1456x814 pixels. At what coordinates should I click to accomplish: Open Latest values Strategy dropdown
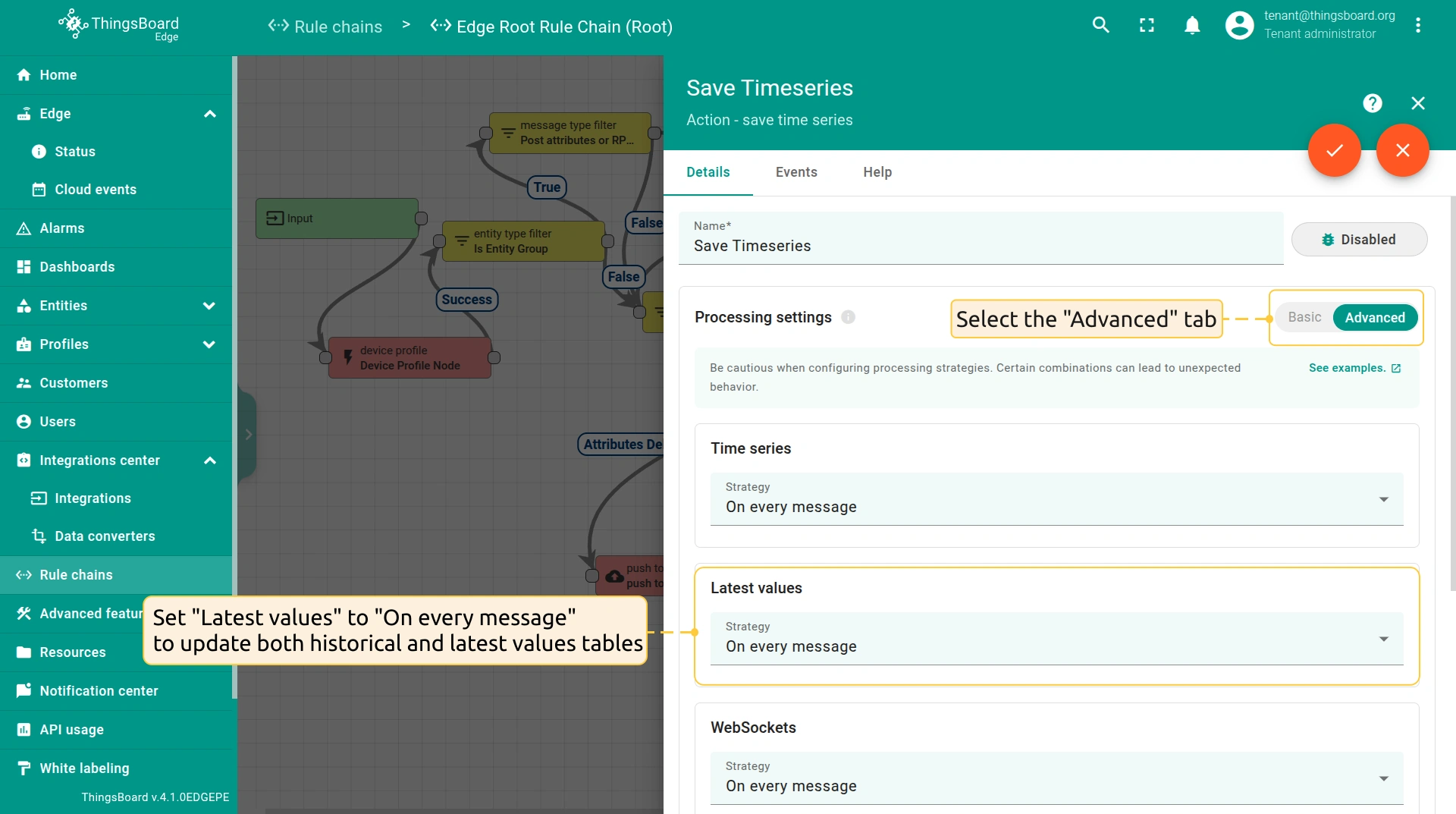tap(1056, 639)
